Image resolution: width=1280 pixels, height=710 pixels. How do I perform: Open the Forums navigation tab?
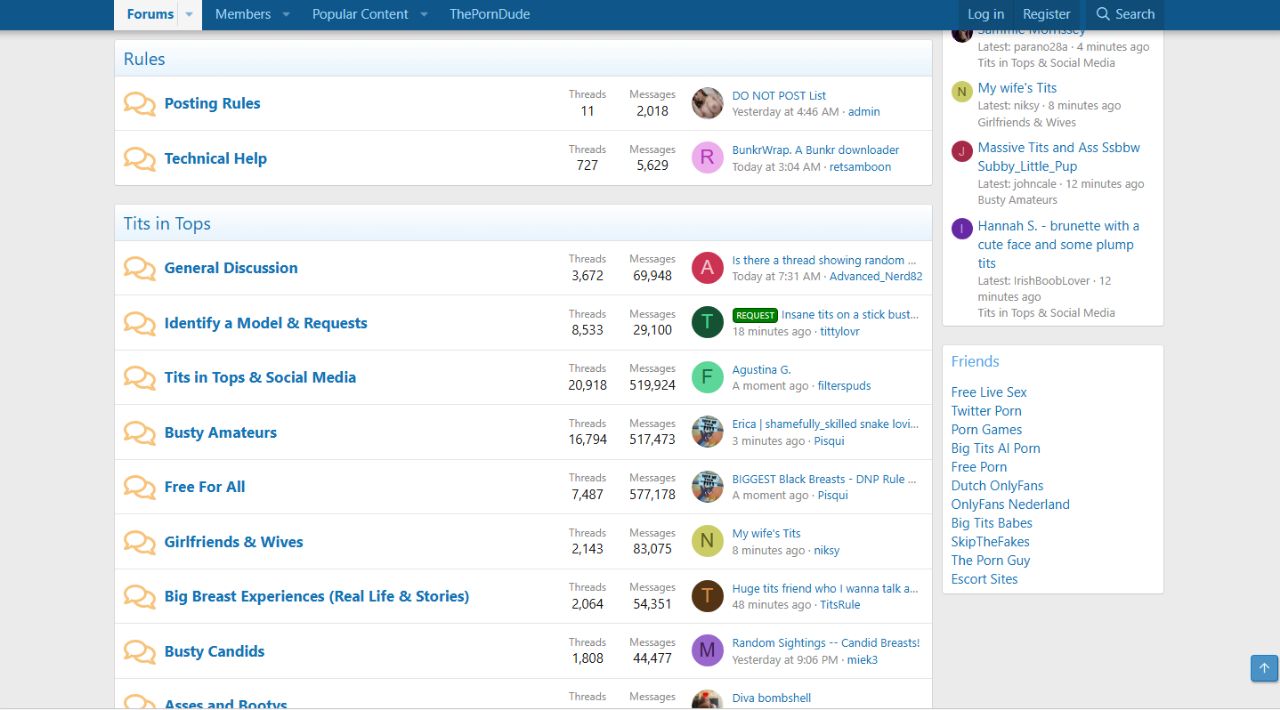tap(150, 14)
